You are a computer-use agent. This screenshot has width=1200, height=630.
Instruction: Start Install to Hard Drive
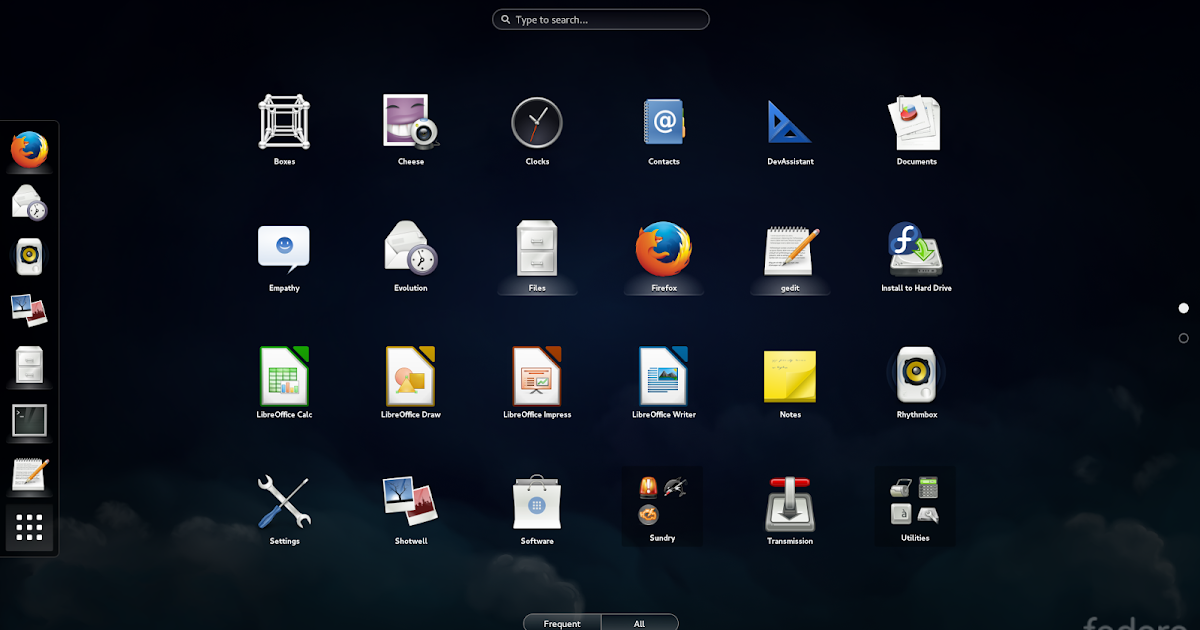(x=916, y=248)
